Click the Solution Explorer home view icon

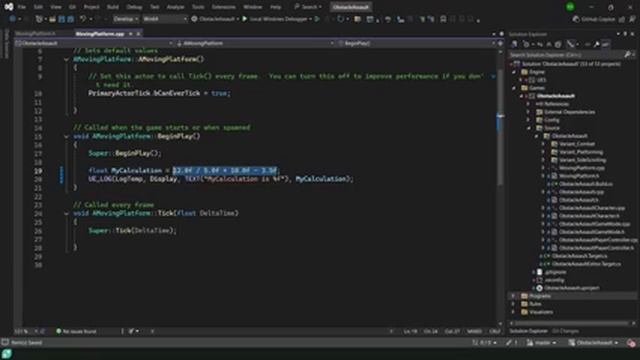coord(514,44)
